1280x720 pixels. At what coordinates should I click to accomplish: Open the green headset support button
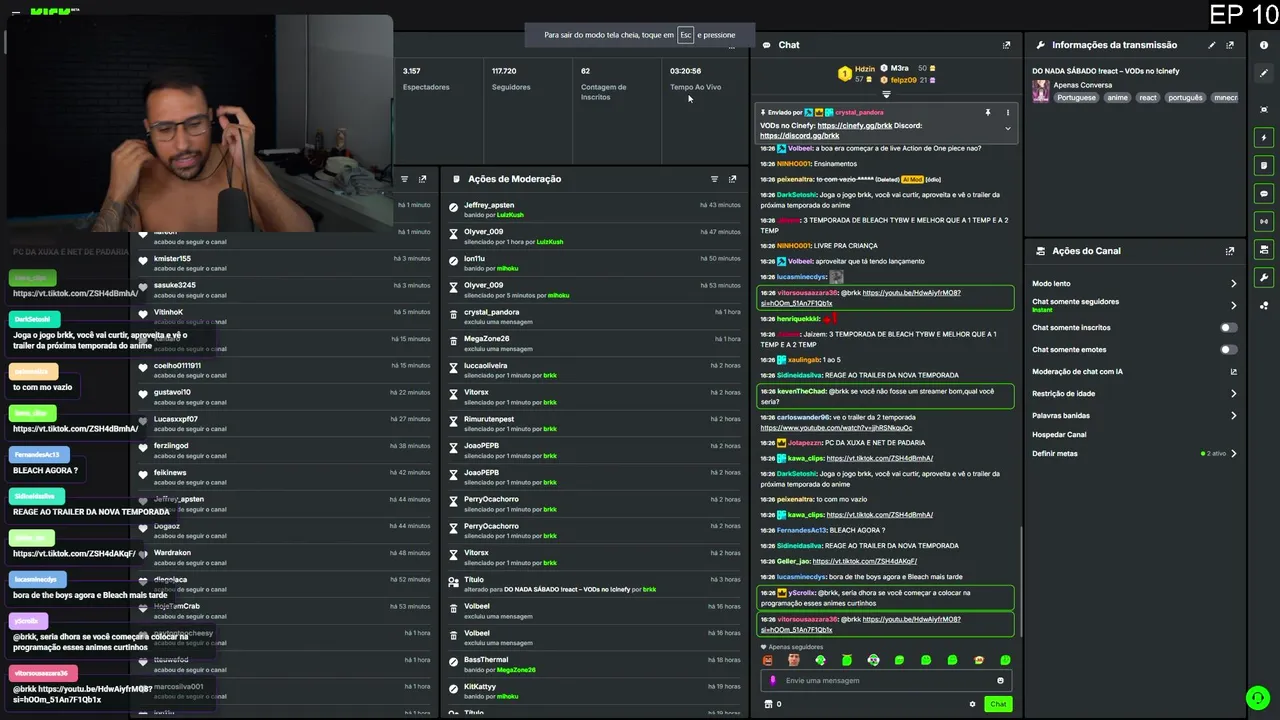1257,697
